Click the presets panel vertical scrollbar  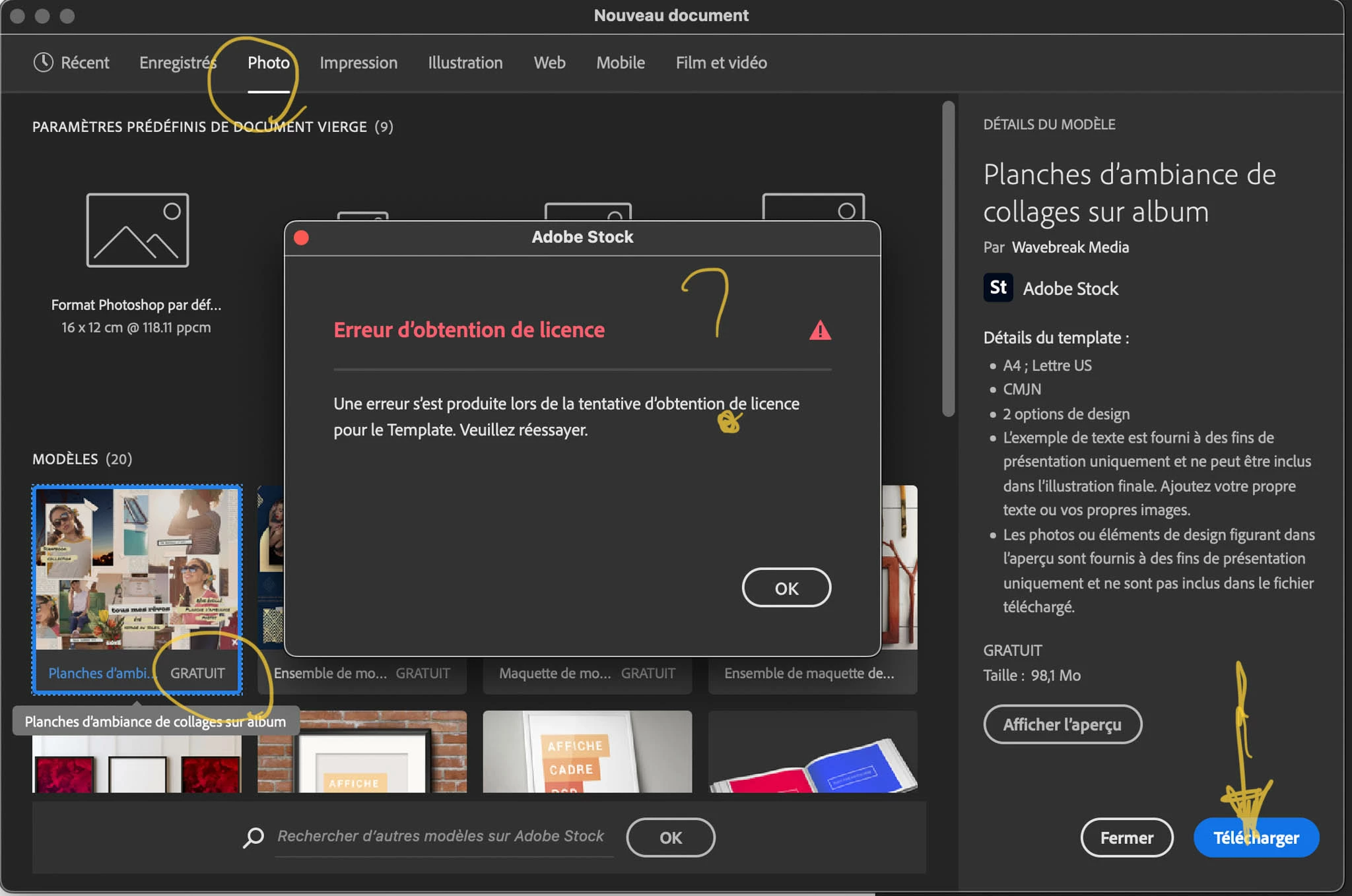[x=949, y=259]
